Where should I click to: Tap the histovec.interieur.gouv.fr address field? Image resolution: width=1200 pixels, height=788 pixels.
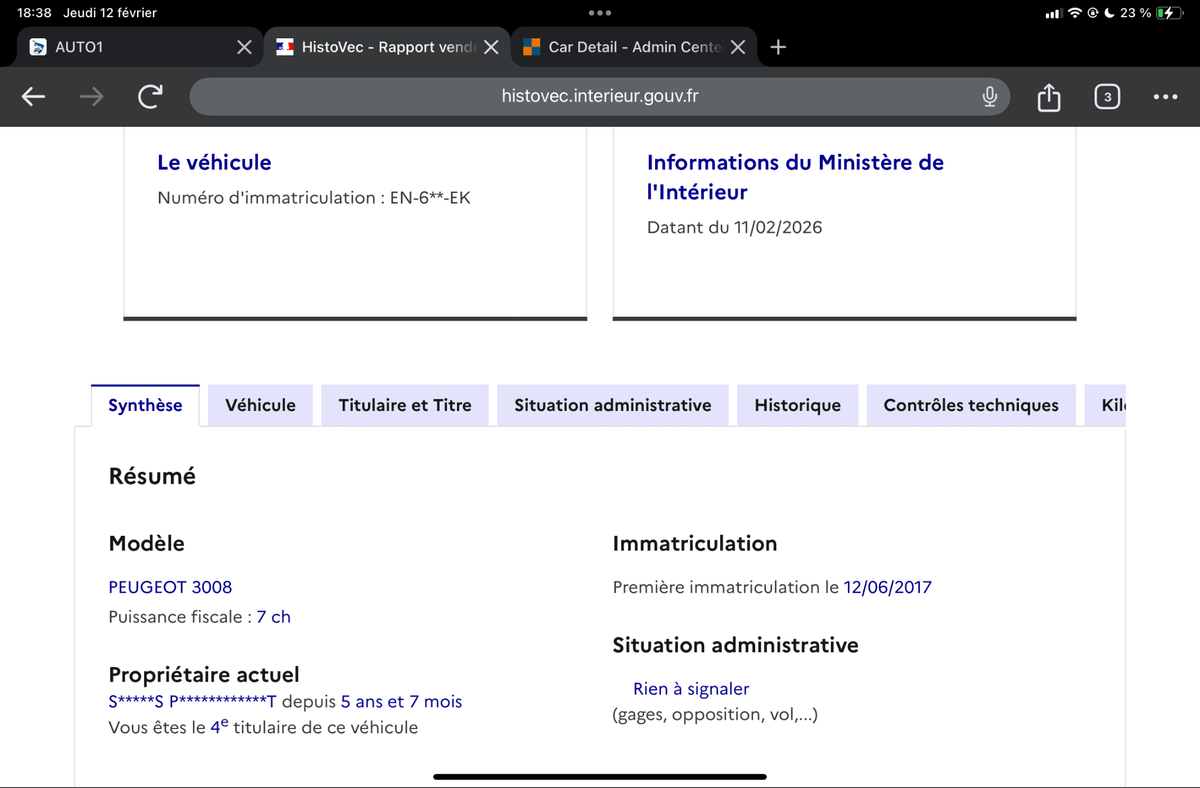coord(600,97)
